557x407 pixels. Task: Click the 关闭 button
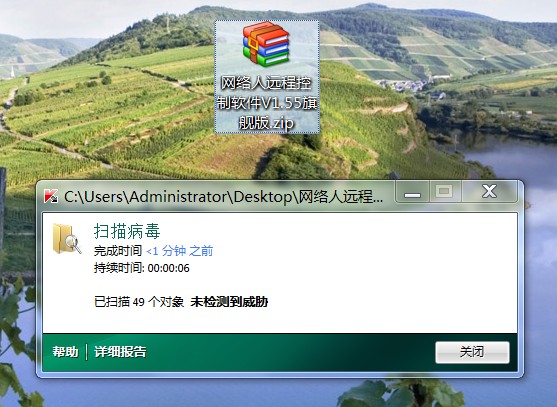pos(472,352)
